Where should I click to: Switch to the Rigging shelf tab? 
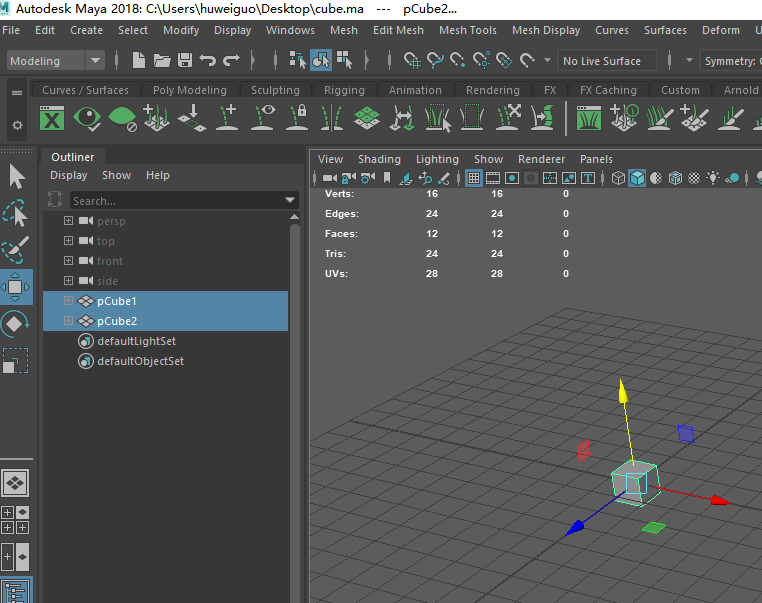click(x=344, y=90)
